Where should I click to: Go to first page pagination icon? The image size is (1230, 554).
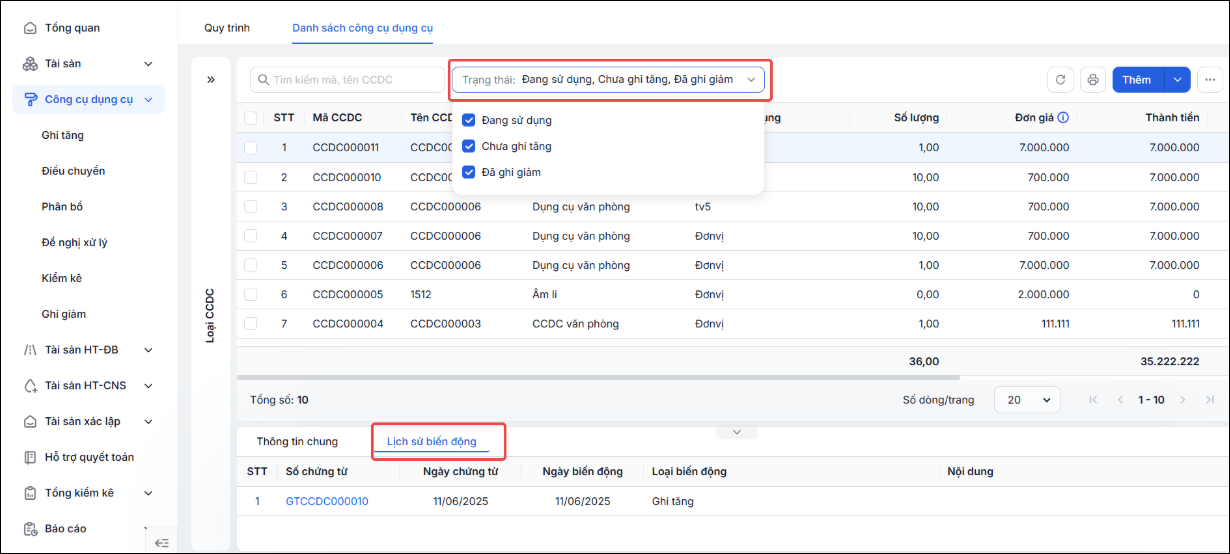(1093, 400)
